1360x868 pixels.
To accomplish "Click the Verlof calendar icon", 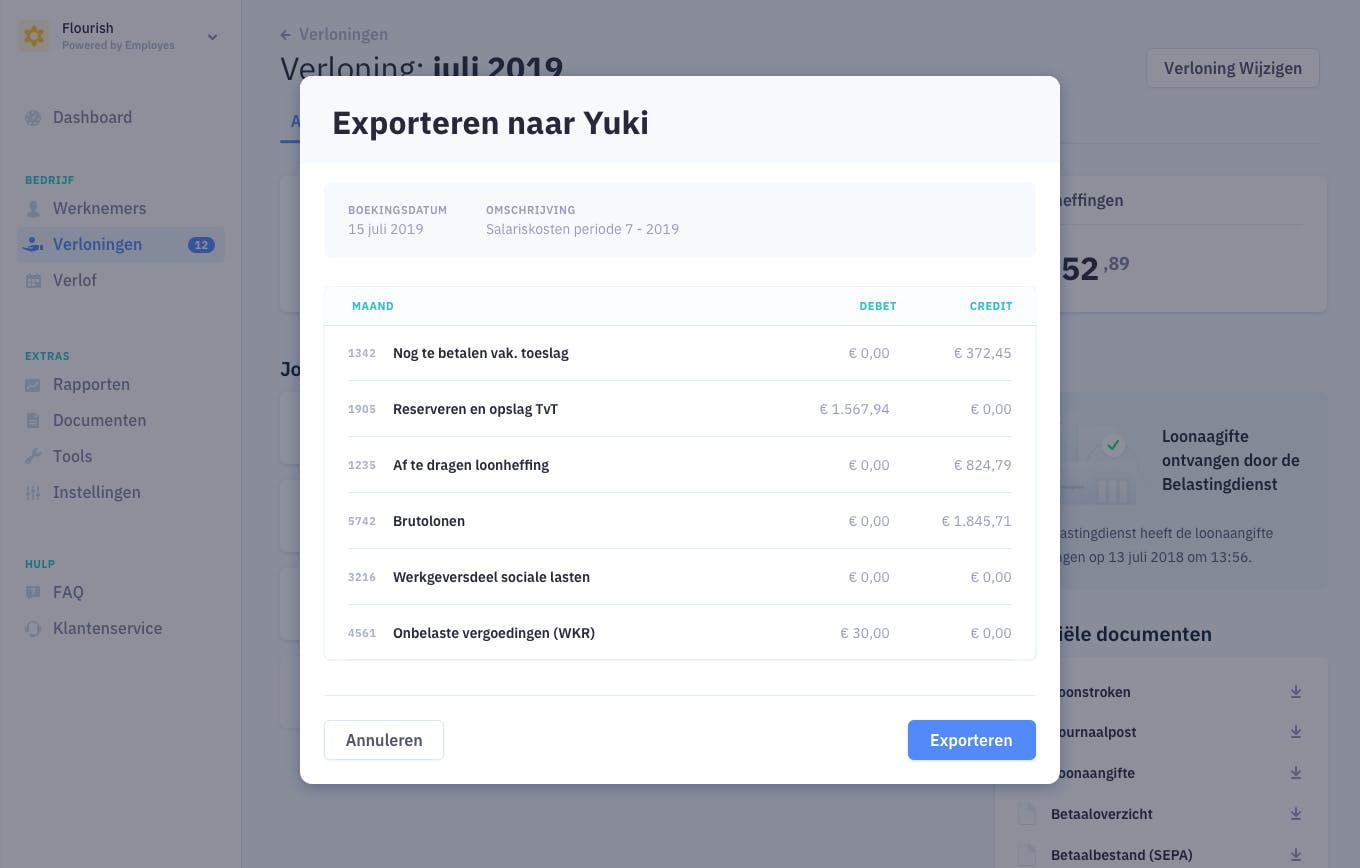I will [x=33, y=281].
